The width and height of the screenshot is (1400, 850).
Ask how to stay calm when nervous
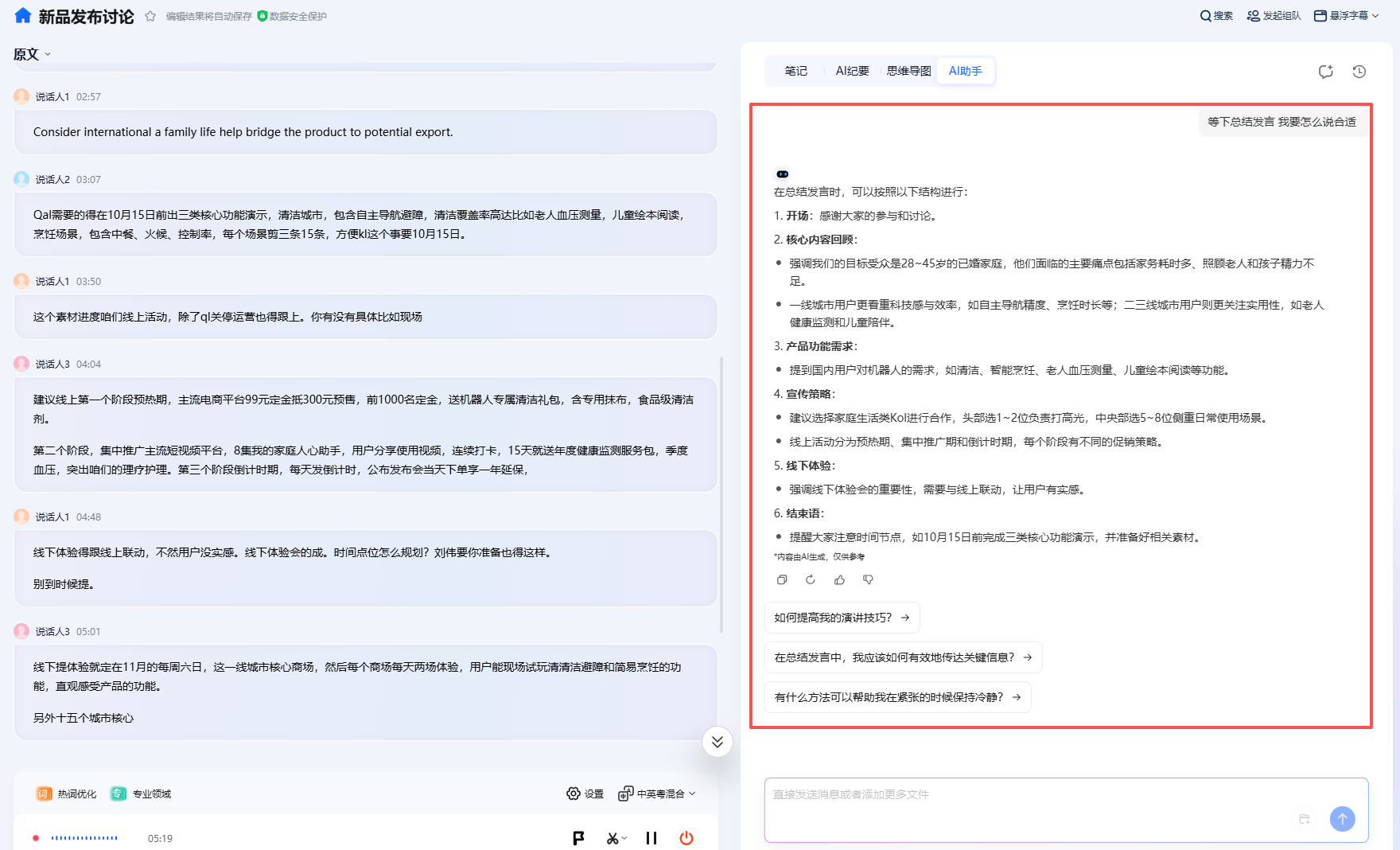896,696
